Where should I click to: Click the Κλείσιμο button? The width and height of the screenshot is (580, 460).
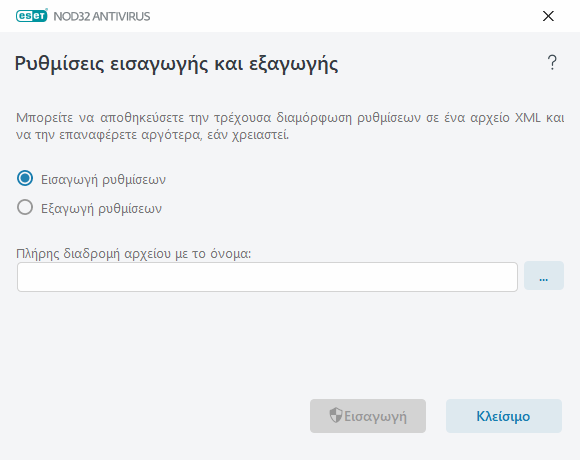(503, 416)
